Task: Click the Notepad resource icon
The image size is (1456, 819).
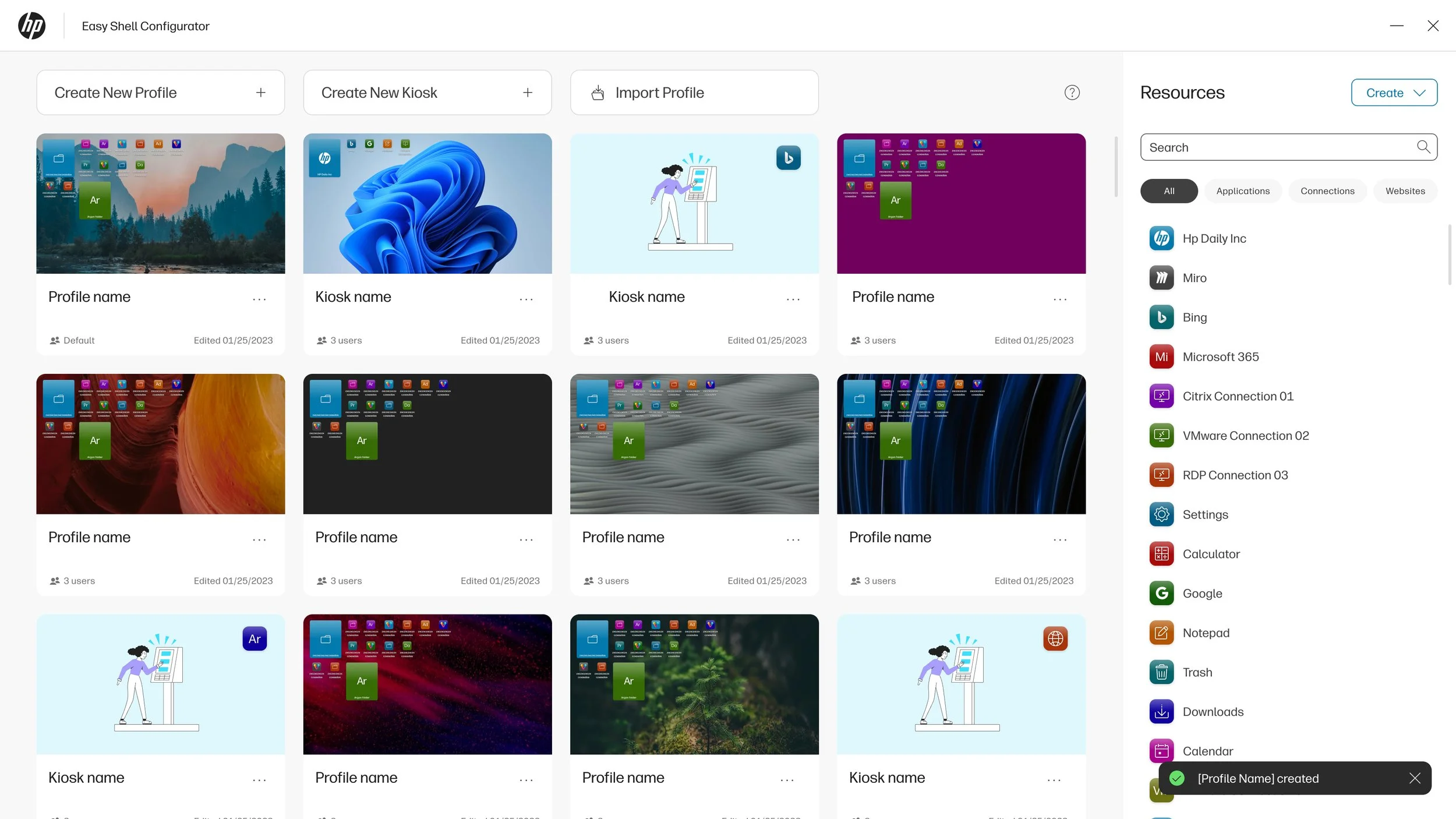Action: click(x=1161, y=633)
